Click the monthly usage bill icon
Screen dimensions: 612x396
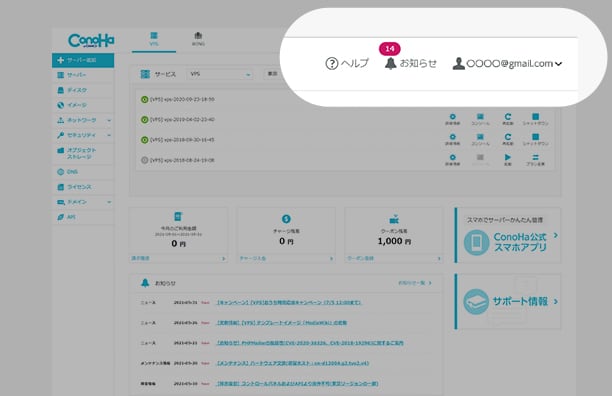tap(178, 217)
